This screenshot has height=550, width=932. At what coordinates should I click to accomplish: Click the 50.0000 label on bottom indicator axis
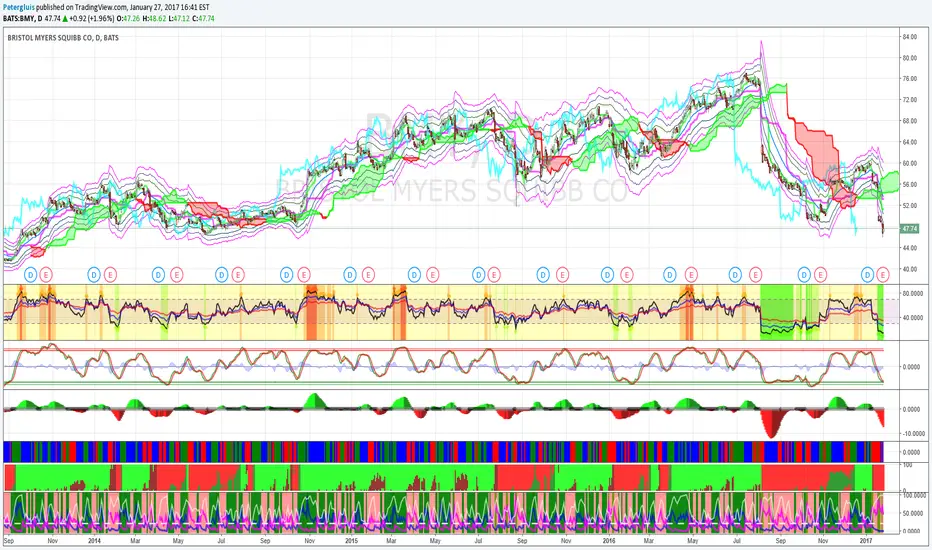tap(914, 513)
